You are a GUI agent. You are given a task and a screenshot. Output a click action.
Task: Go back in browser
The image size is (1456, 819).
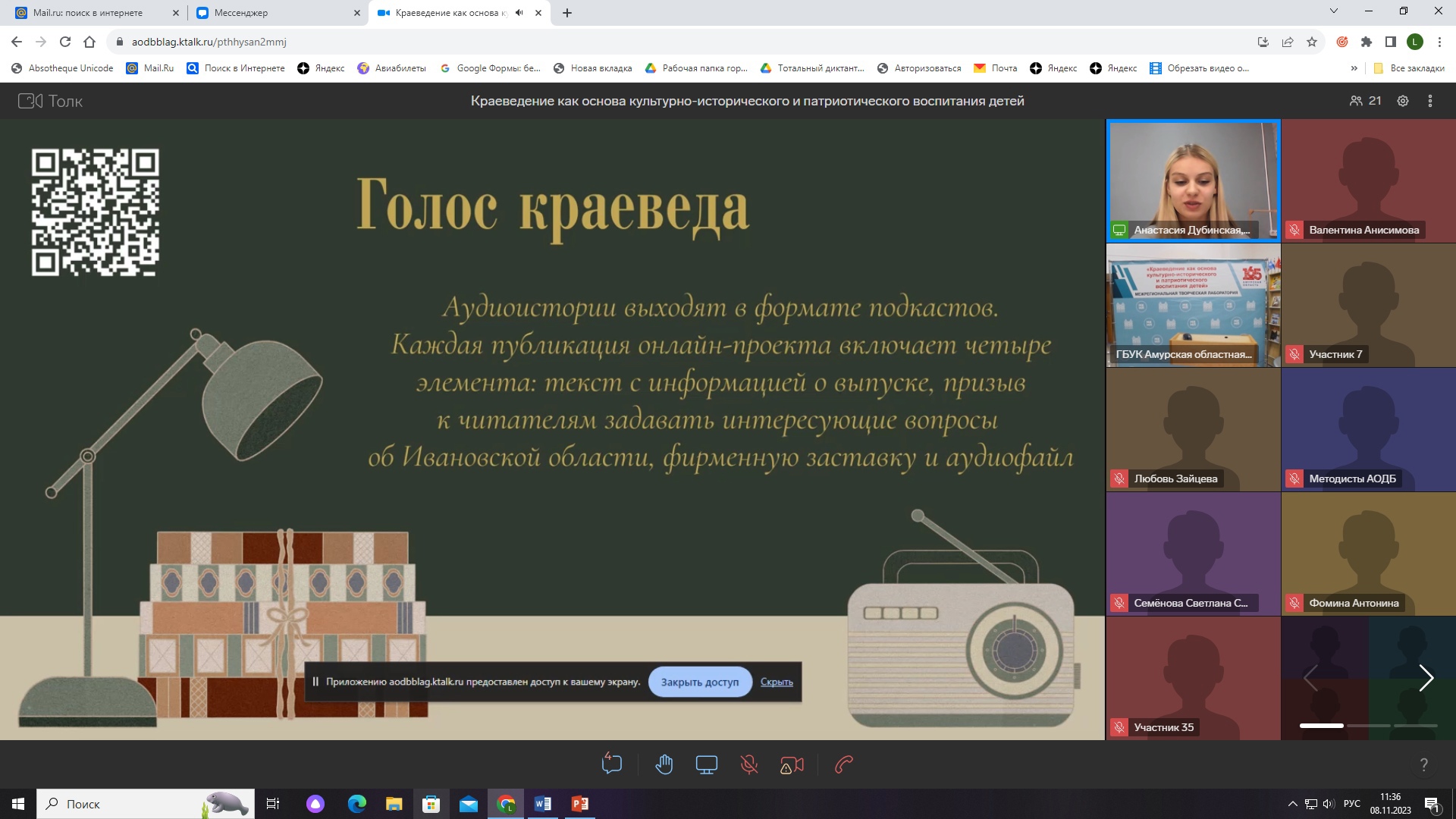click(17, 42)
